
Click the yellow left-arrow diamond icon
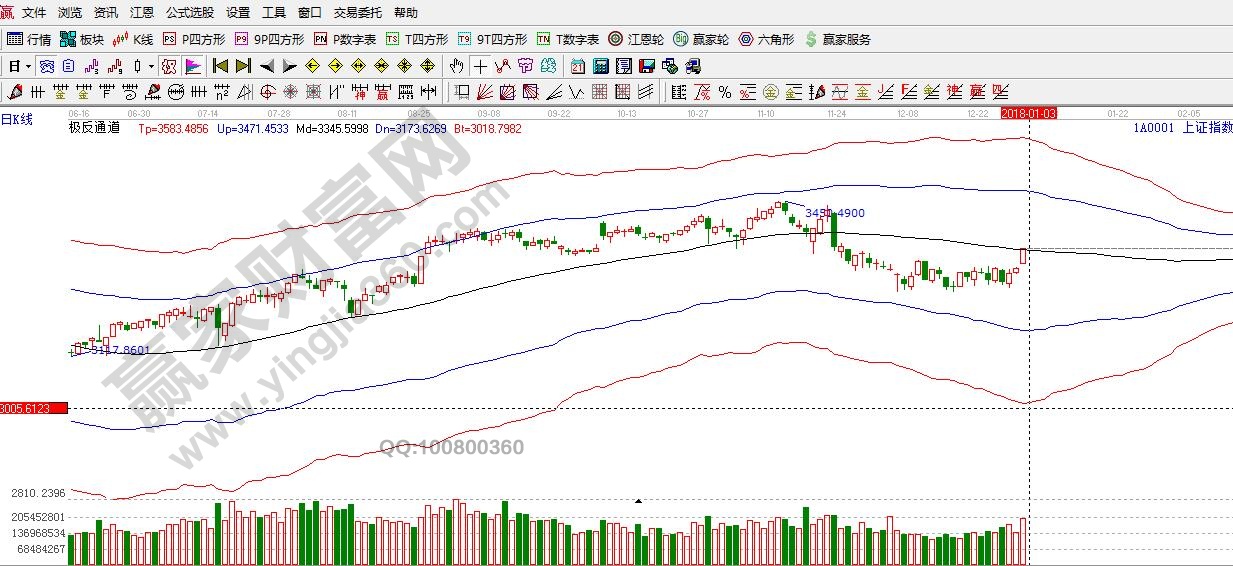[312, 66]
